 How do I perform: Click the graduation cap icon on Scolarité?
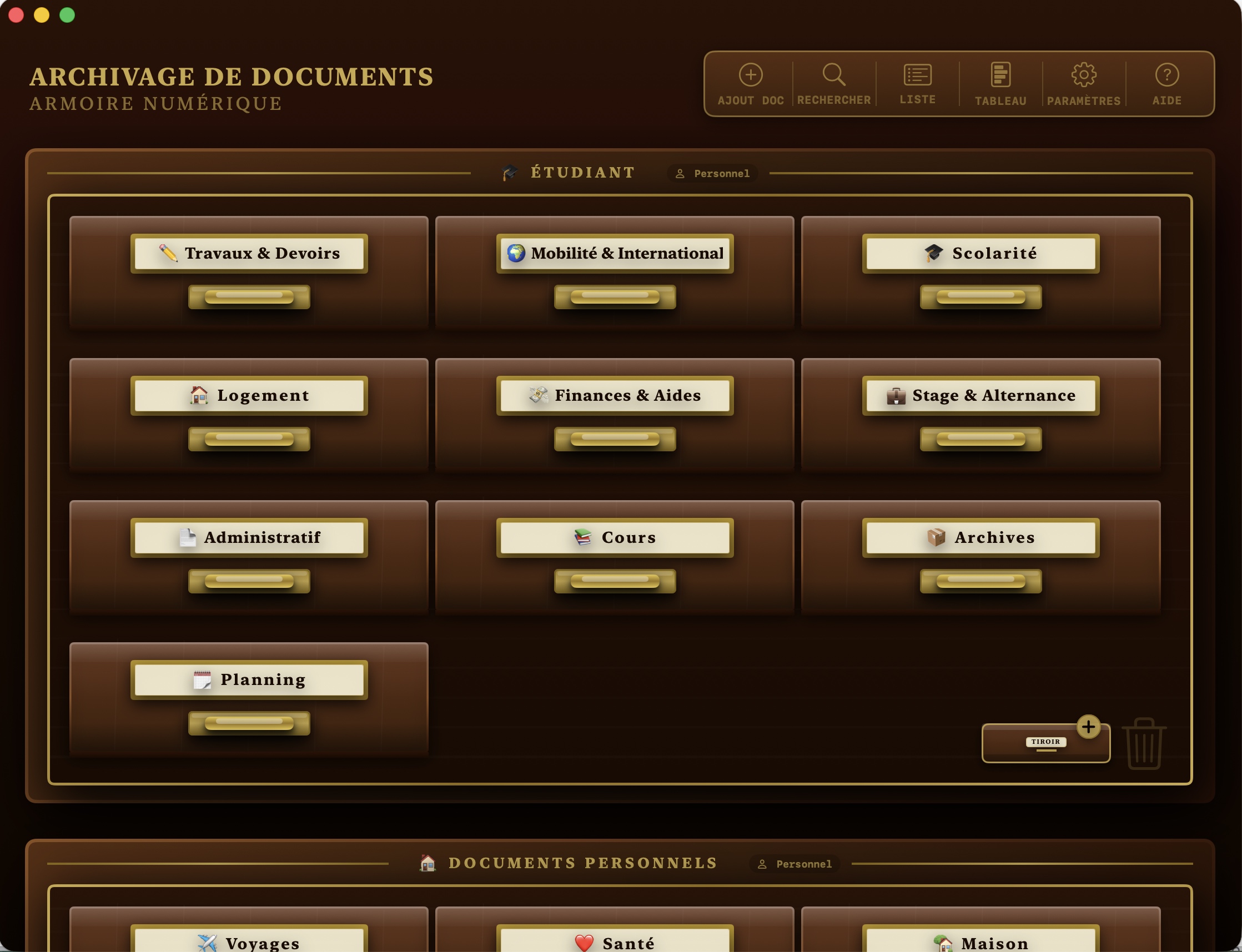click(x=934, y=253)
